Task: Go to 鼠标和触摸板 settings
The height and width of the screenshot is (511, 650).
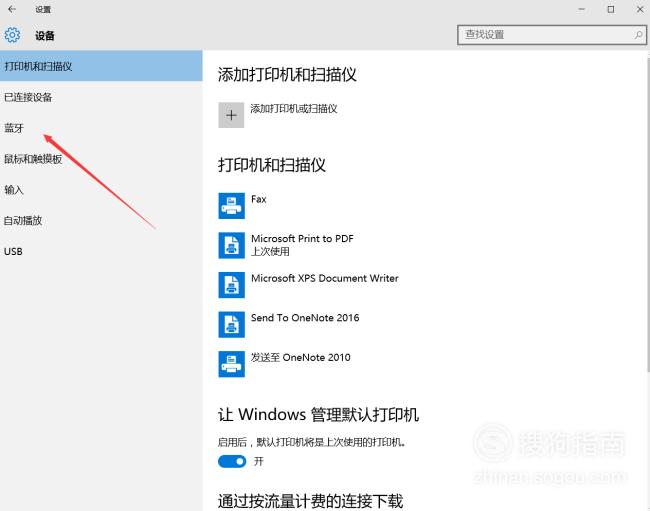Action: pos(101,159)
